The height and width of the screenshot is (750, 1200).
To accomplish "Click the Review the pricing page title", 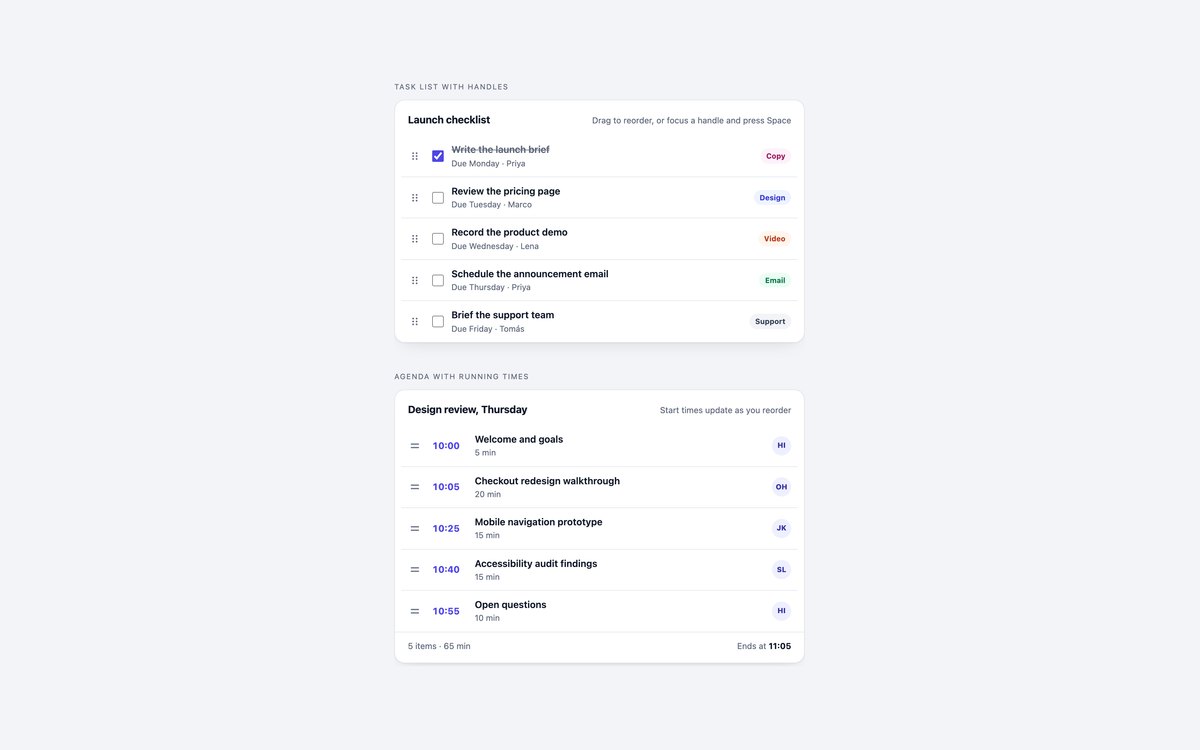I will [506, 191].
